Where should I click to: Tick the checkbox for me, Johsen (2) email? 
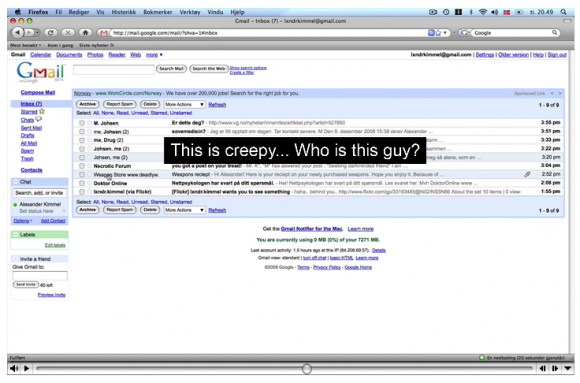(x=82, y=131)
